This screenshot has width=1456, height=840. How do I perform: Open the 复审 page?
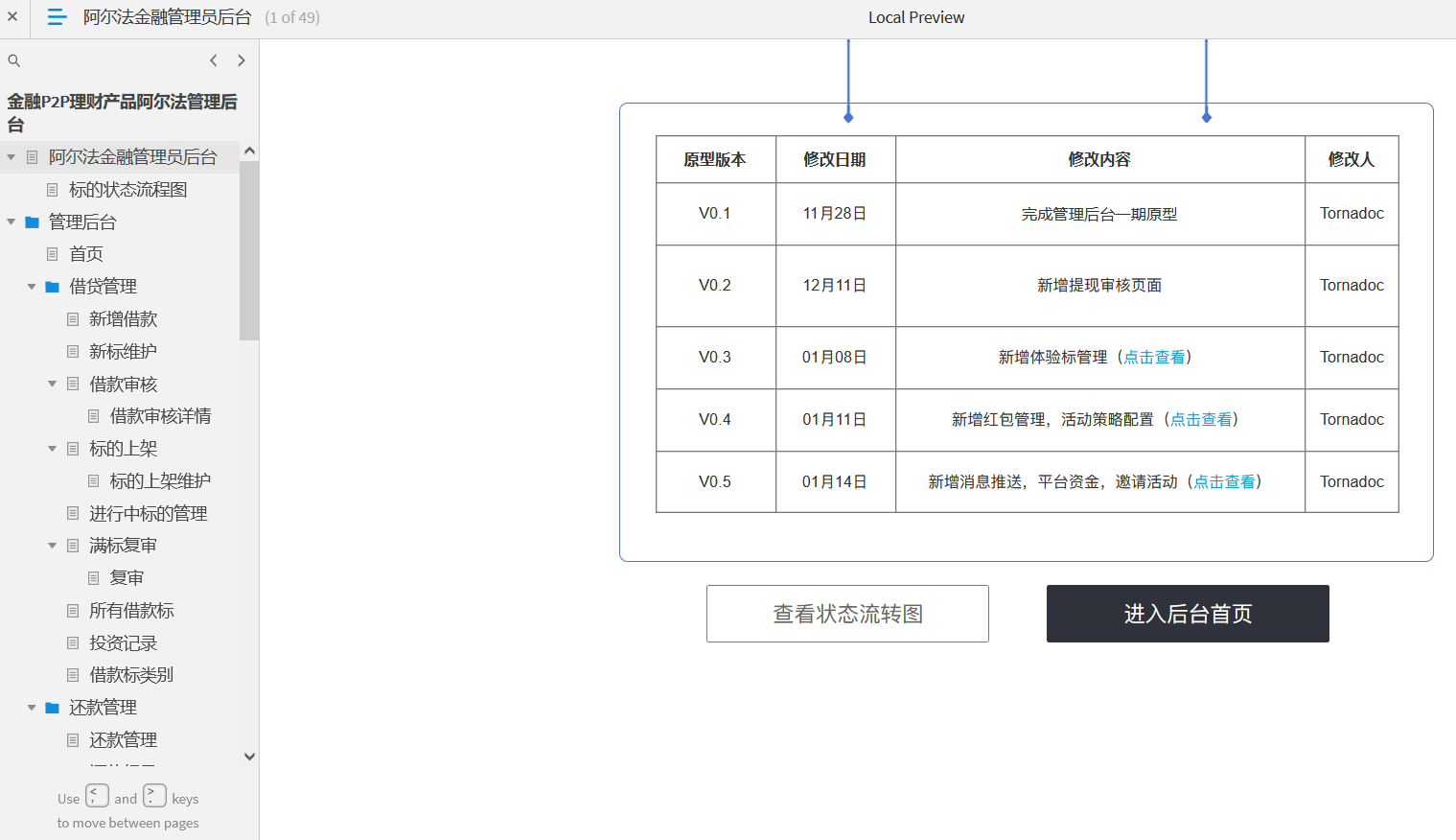pos(127,578)
